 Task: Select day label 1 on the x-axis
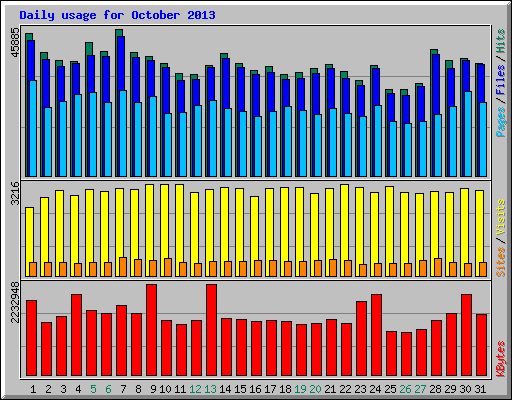33,389
